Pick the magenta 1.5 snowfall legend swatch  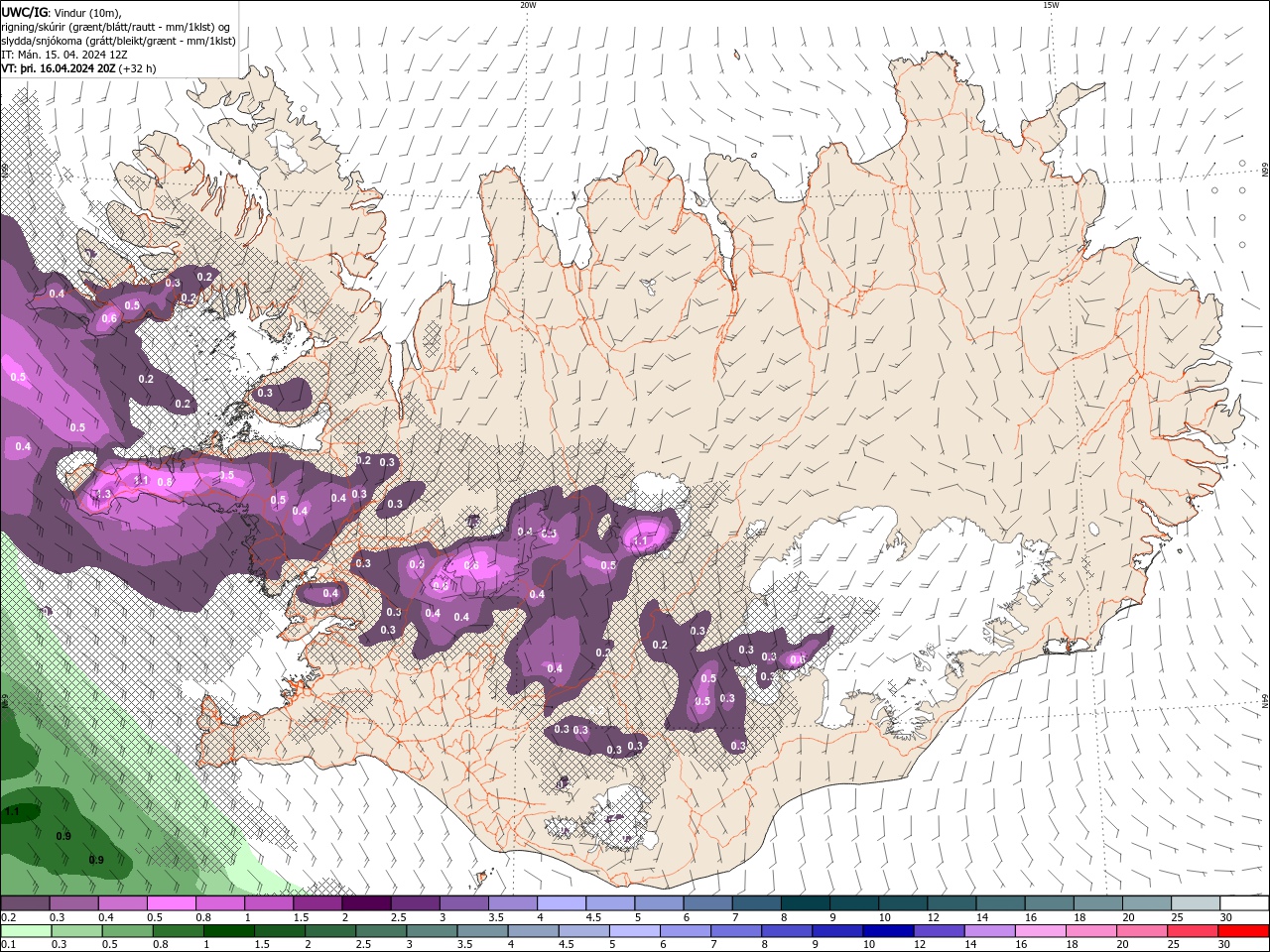pyautogui.click(x=317, y=903)
